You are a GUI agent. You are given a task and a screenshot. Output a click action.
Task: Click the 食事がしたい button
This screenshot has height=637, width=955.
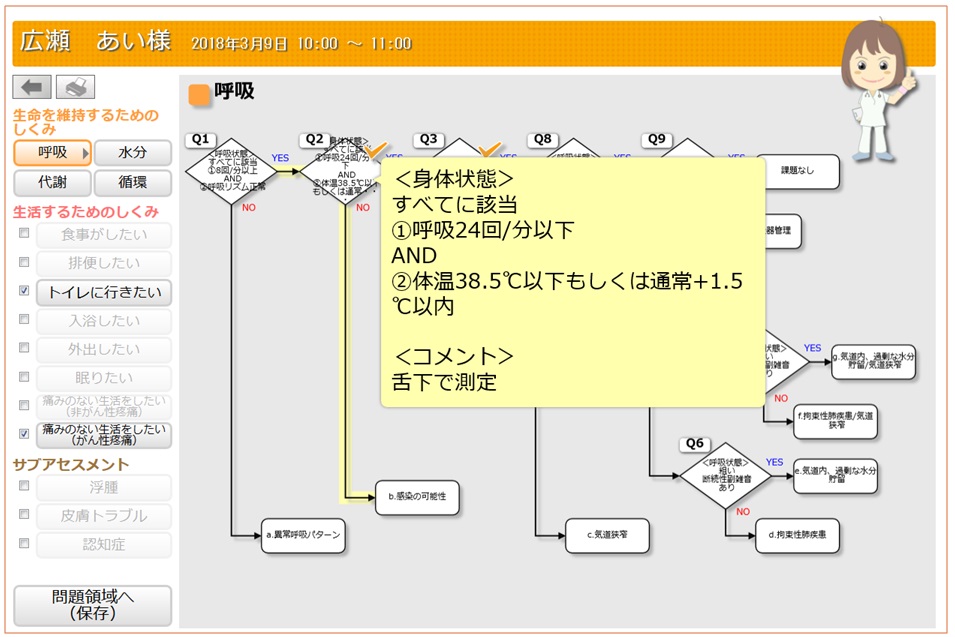pos(104,235)
